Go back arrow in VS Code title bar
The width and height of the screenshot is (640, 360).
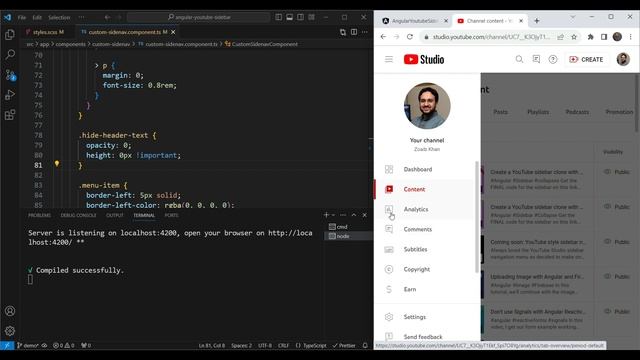tap(107, 17)
